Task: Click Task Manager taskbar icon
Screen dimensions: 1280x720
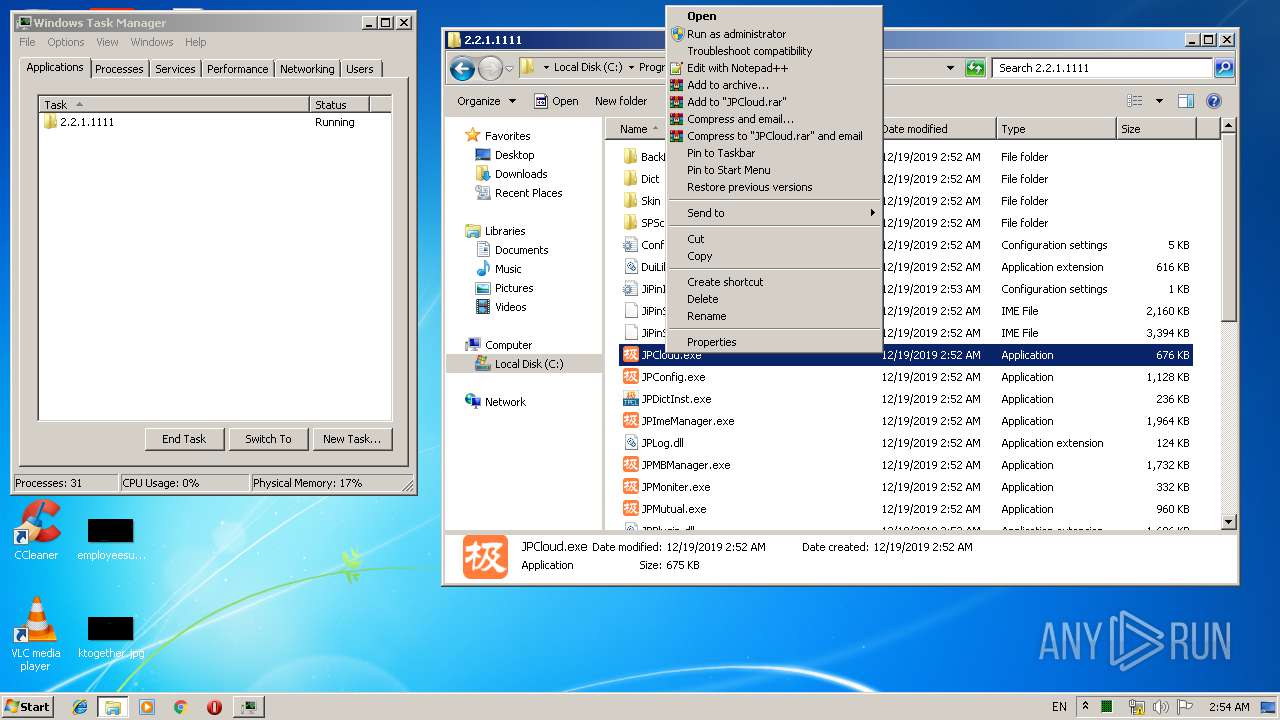Action: point(248,707)
